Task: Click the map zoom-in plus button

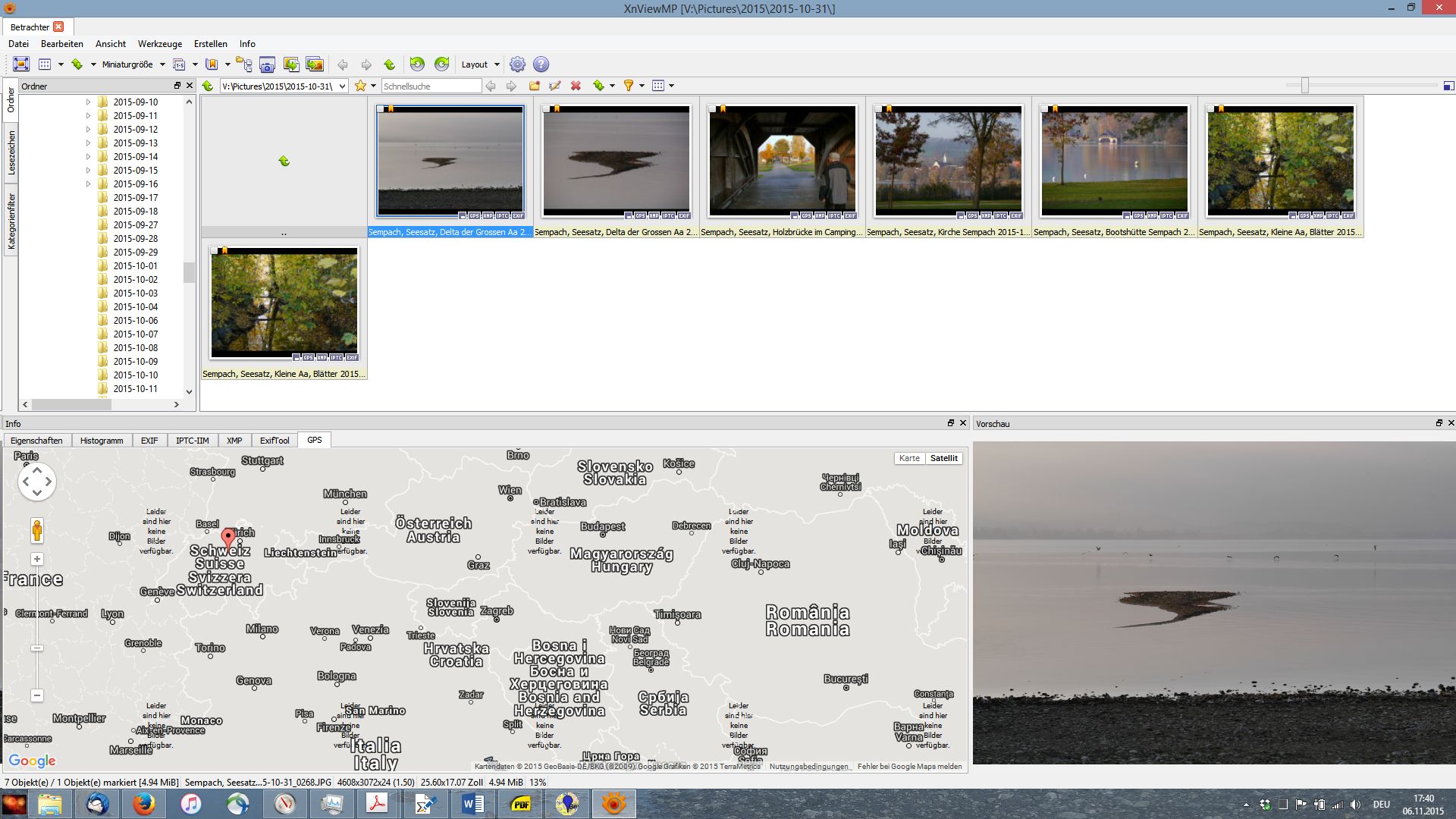Action: click(x=37, y=560)
